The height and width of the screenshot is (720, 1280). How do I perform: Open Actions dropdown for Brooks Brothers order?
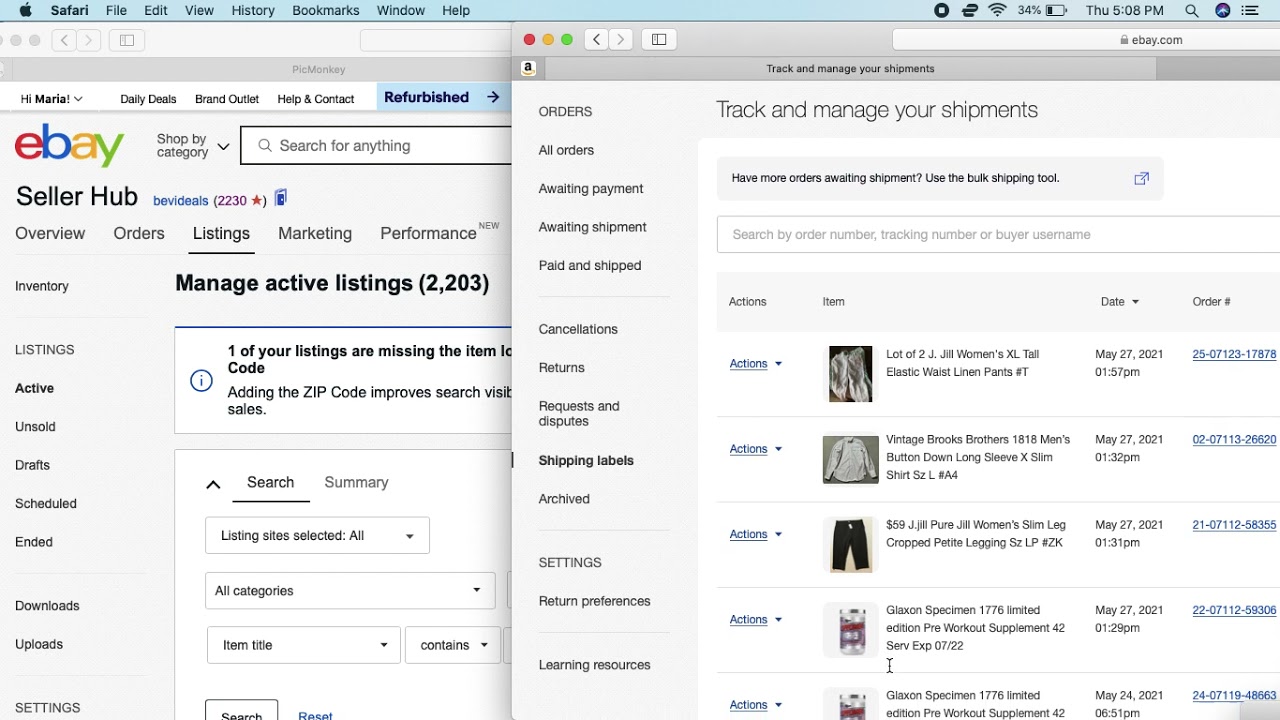click(x=756, y=449)
